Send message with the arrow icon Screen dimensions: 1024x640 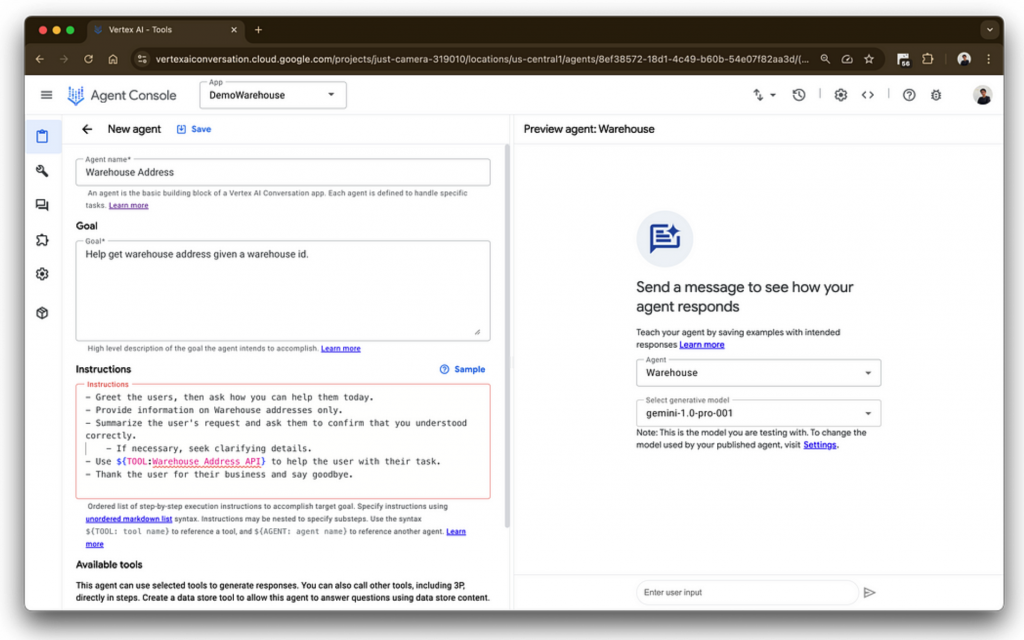(x=869, y=592)
